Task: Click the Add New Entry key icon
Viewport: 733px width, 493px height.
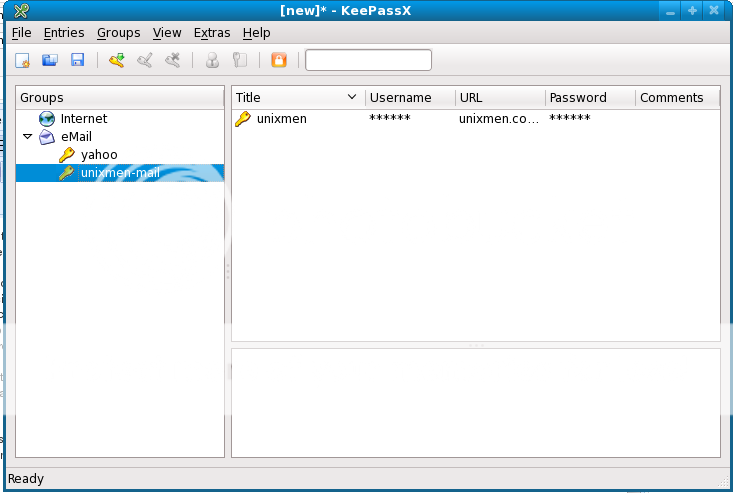Action: tap(117, 60)
